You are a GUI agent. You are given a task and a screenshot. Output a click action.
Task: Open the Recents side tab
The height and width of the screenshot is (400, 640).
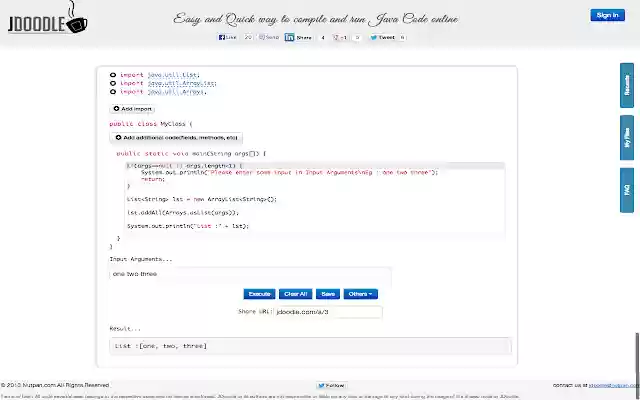pyautogui.click(x=627, y=85)
